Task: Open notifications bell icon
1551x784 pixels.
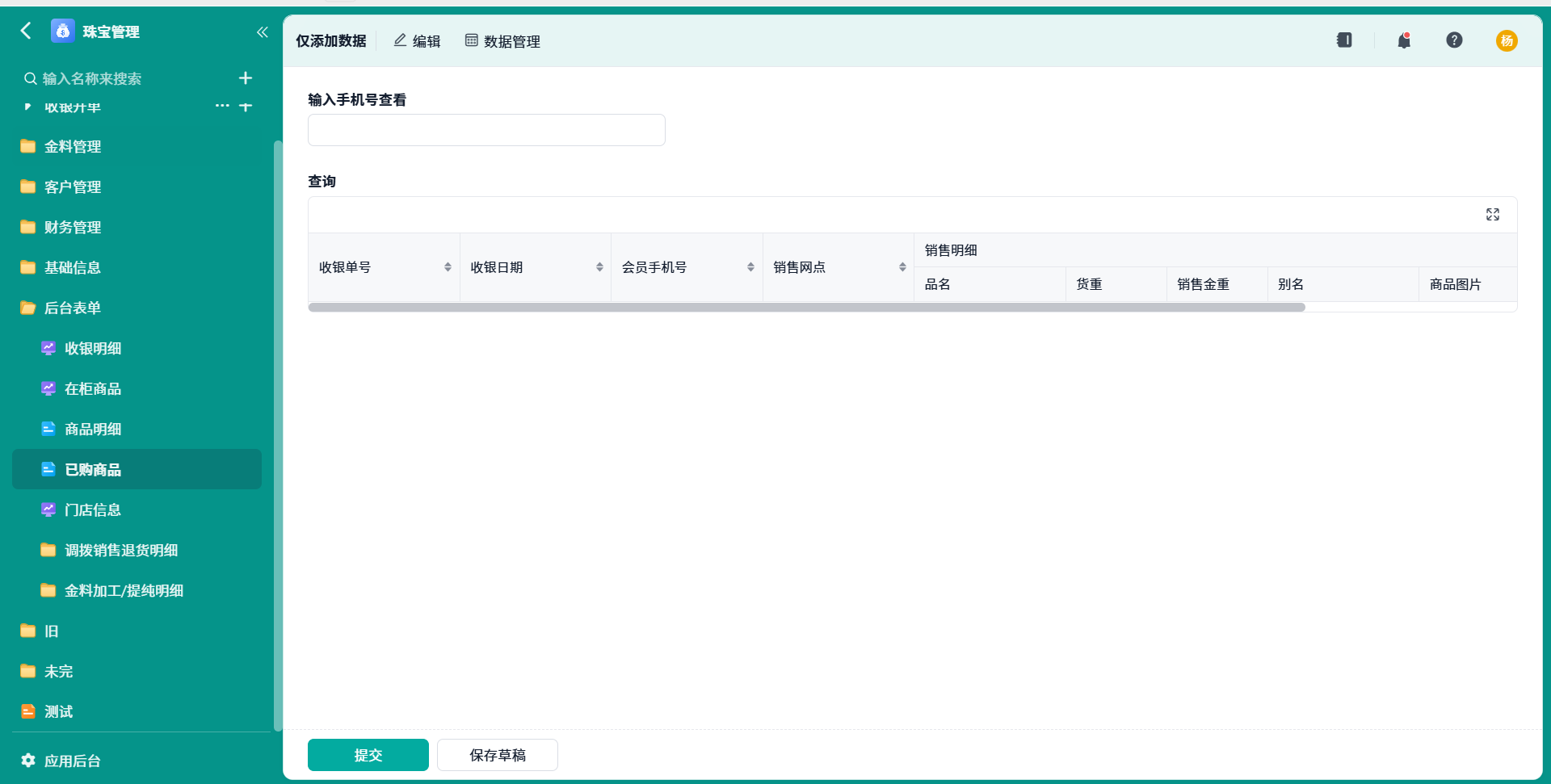Action: click(x=1404, y=40)
